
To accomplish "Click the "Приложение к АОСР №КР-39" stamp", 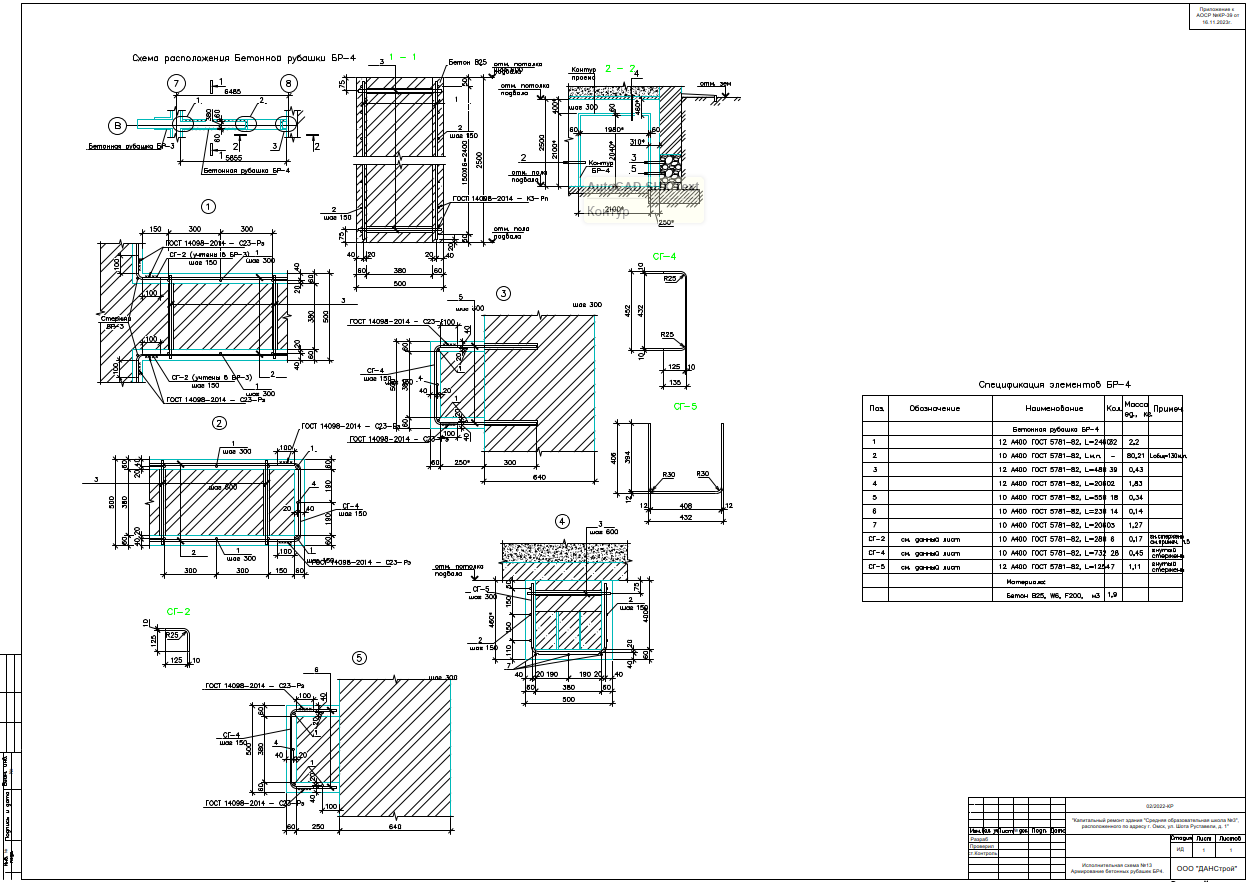I will [1216, 16].
